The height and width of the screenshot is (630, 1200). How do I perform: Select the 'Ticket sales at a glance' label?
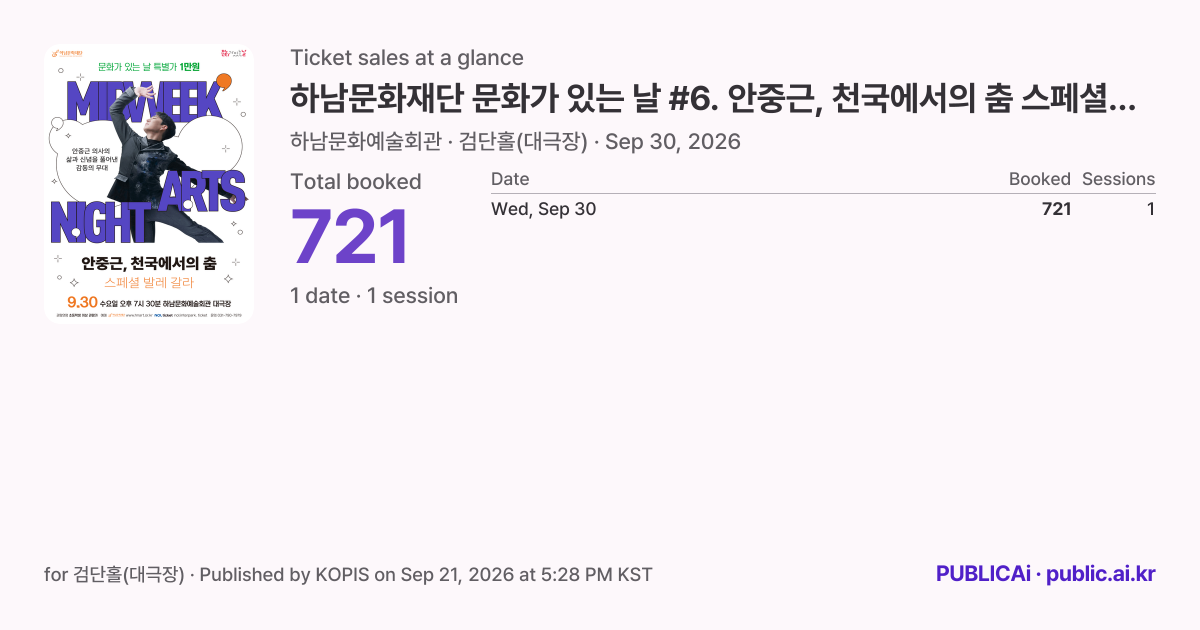(407, 58)
